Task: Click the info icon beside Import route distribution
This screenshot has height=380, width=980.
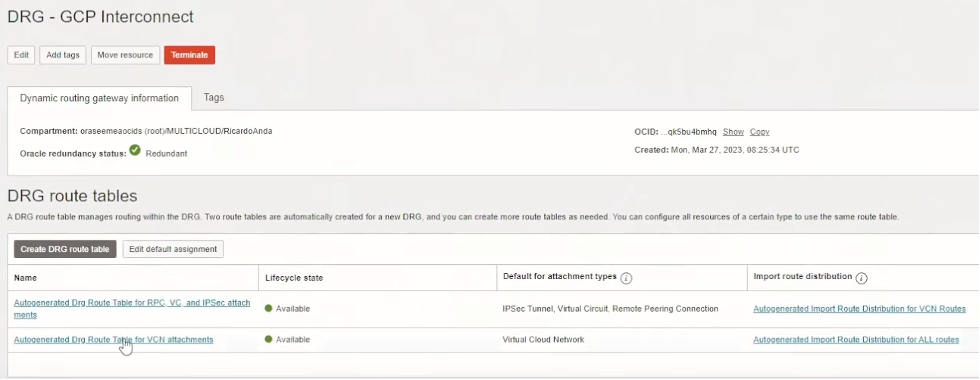Action: (x=861, y=278)
